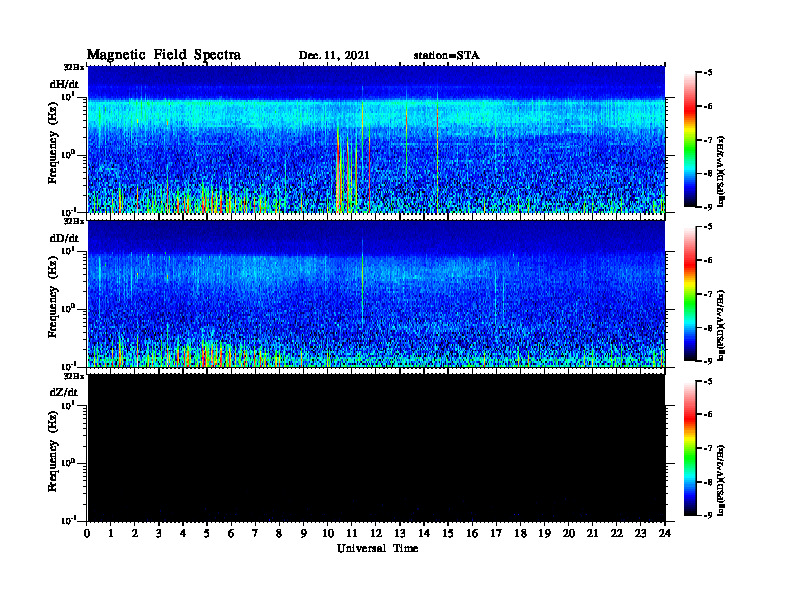Click the dD/dt spectrogram plot area
Viewport: 792px width, 612px height.
click(x=376, y=294)
